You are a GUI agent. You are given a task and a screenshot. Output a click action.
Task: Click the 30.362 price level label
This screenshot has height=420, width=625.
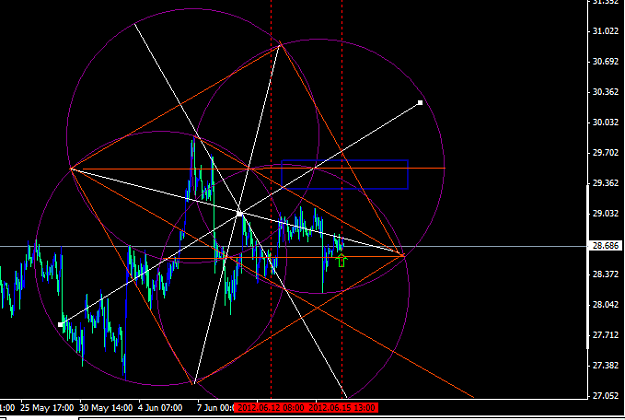click(x=605, y=92)
